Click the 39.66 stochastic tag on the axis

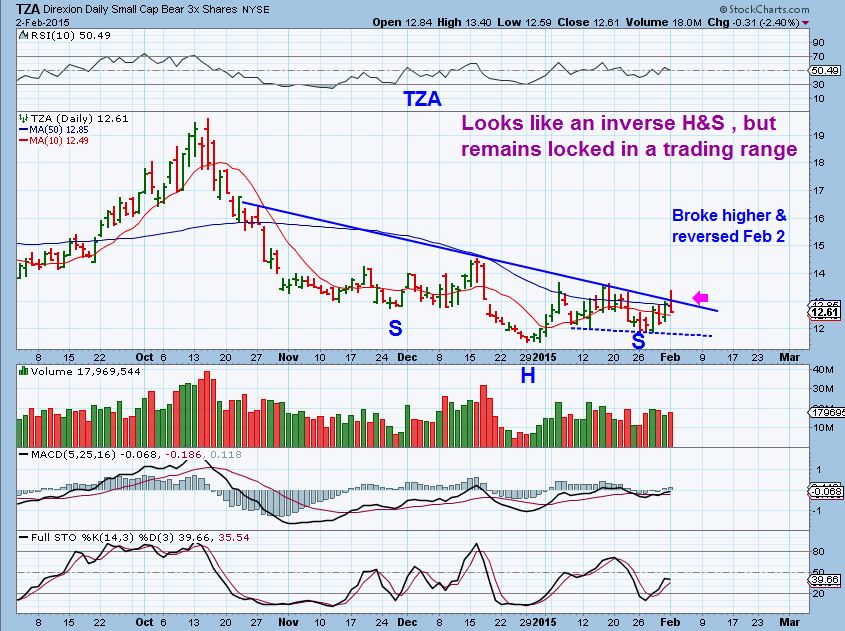click(825, 580)
